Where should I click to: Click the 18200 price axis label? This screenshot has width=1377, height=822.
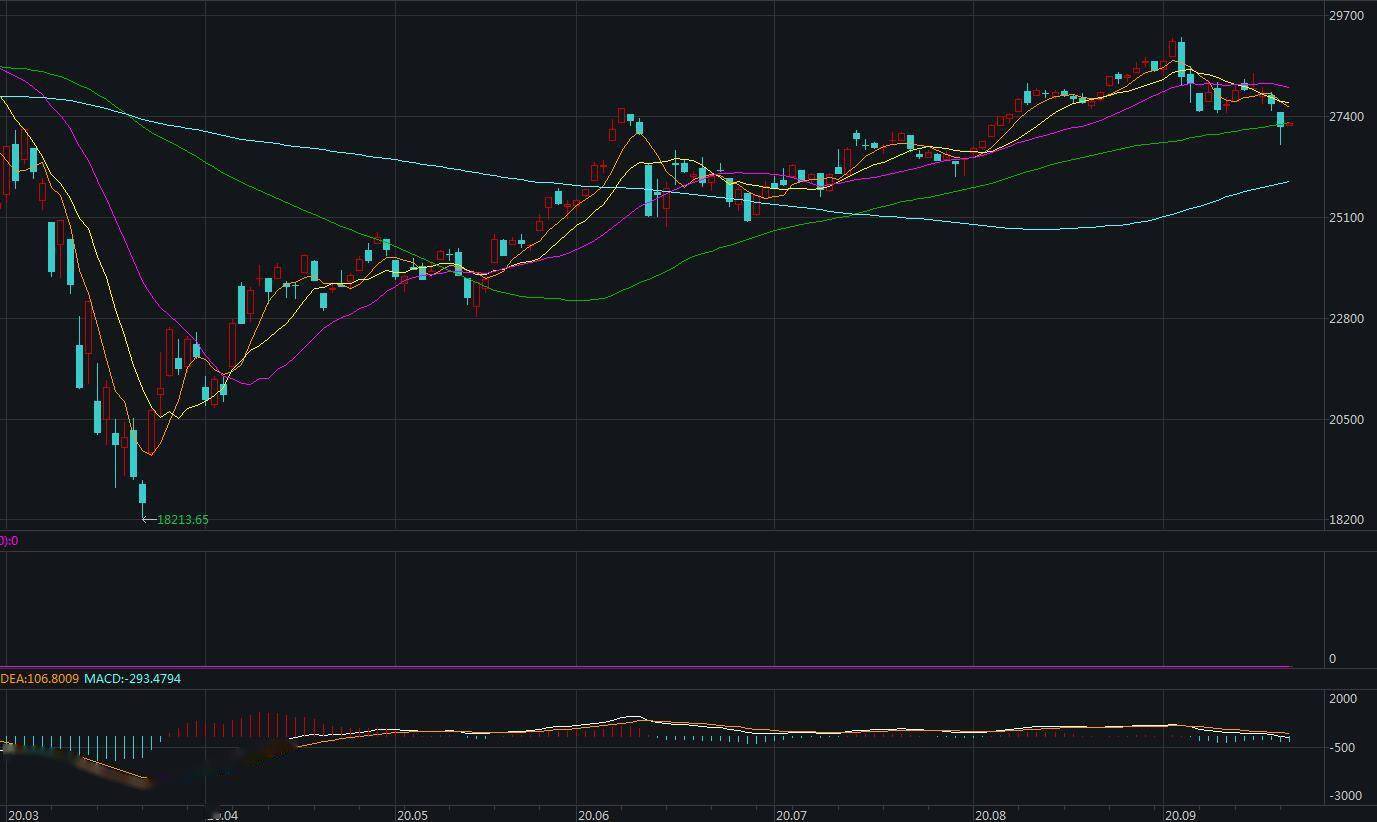coord(1345,520)
